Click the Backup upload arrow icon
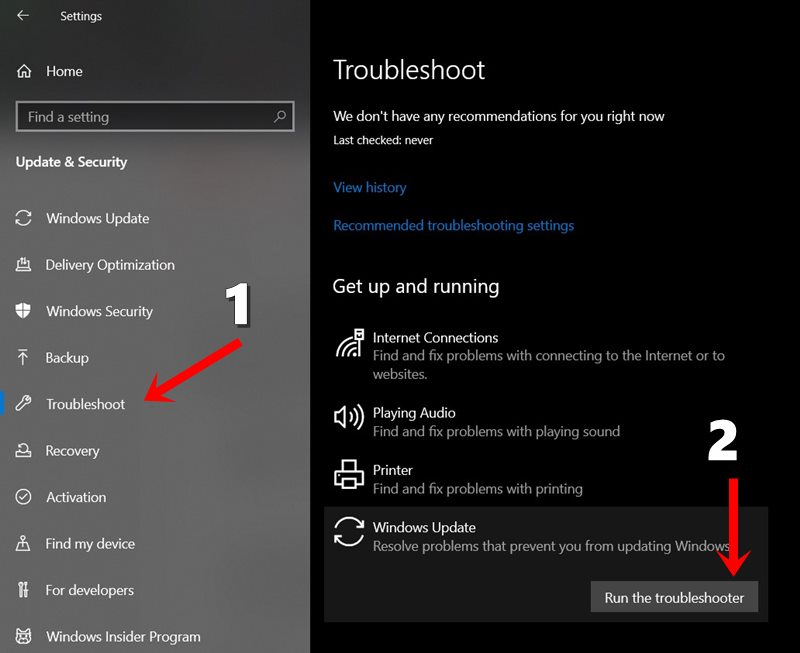Viewport: 800px width, 653px height. coord(23,358)
